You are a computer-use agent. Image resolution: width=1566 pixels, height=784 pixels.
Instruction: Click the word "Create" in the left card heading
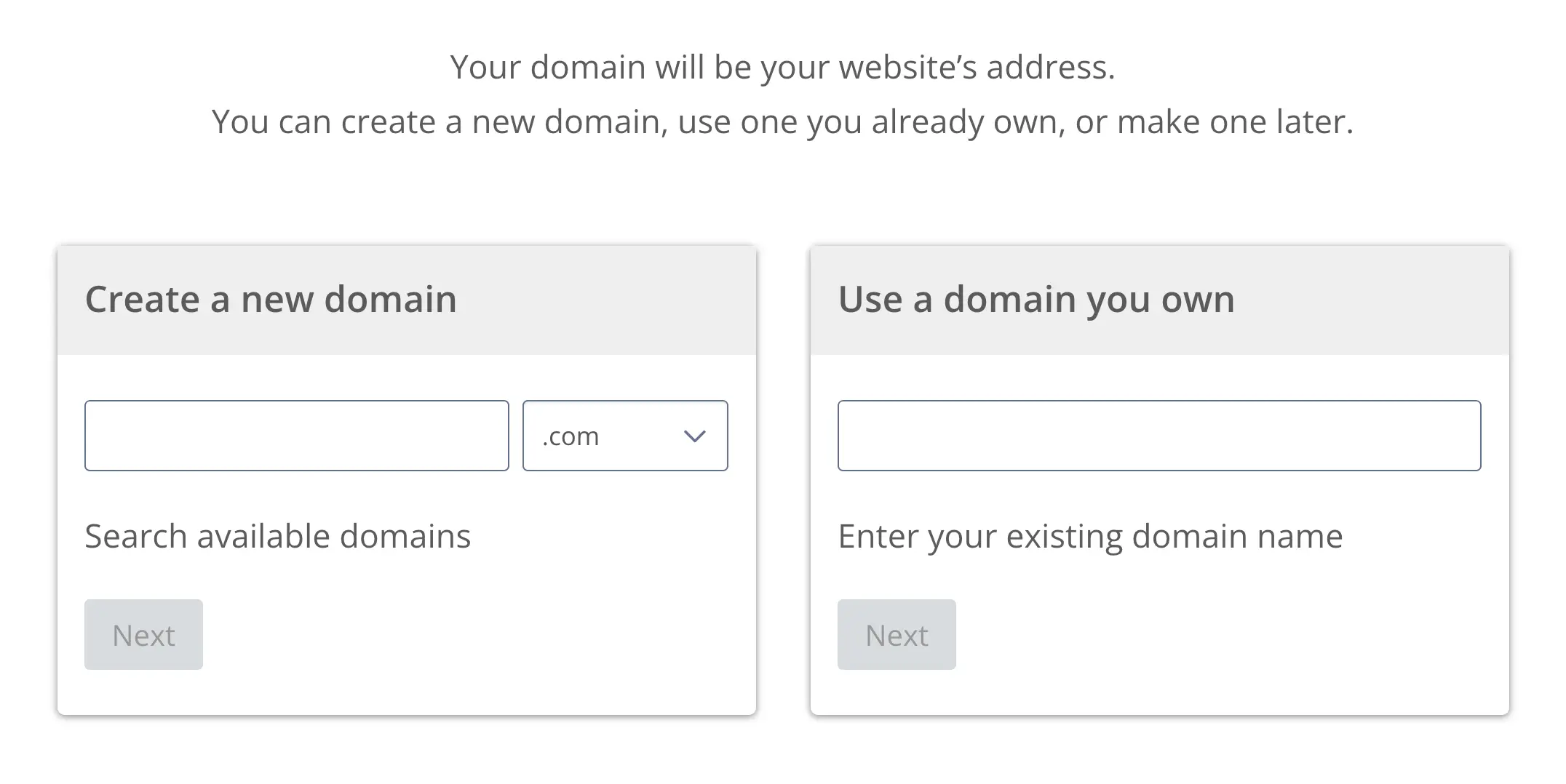pyautogui.click(x=143, y=300)
